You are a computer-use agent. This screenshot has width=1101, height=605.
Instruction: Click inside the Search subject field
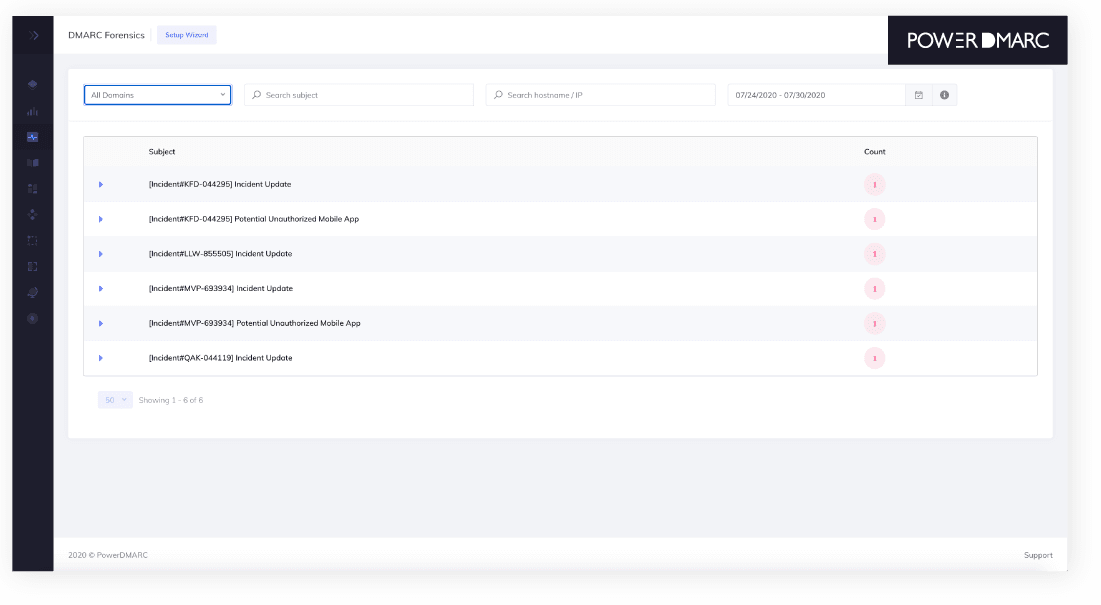(x=360, y=94)
